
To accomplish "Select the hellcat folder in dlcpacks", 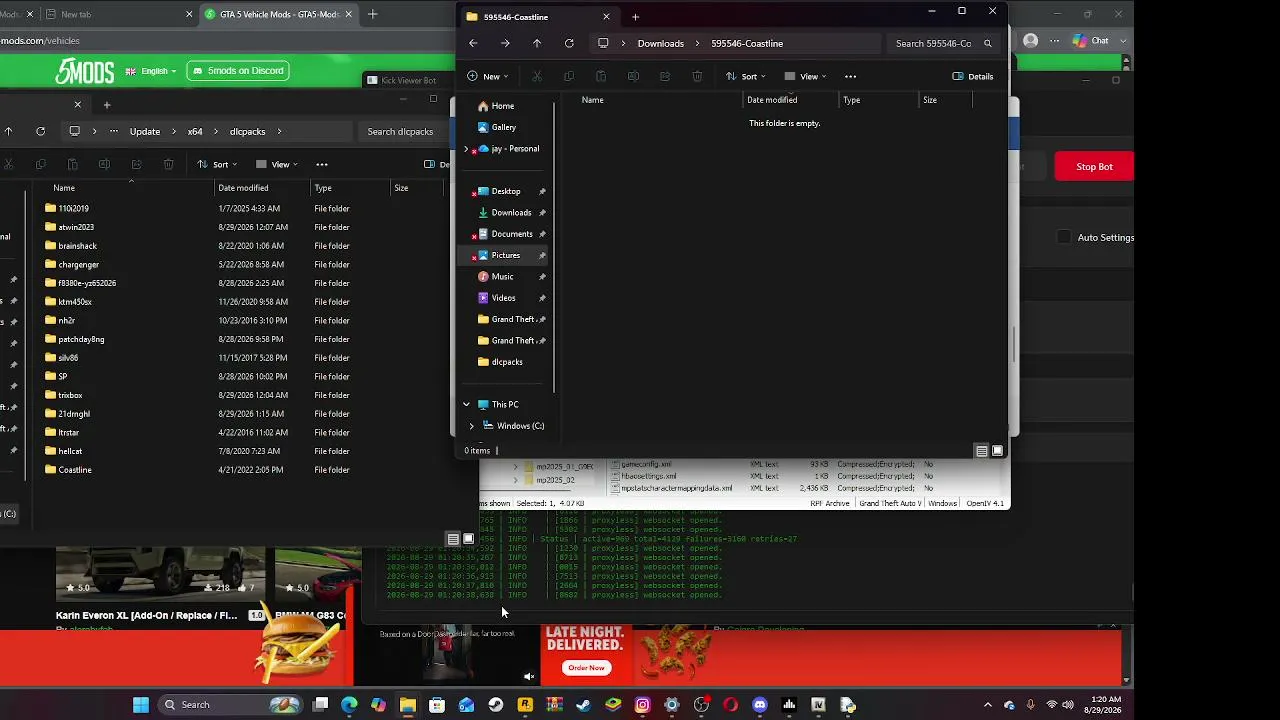I will click(70, 451).
